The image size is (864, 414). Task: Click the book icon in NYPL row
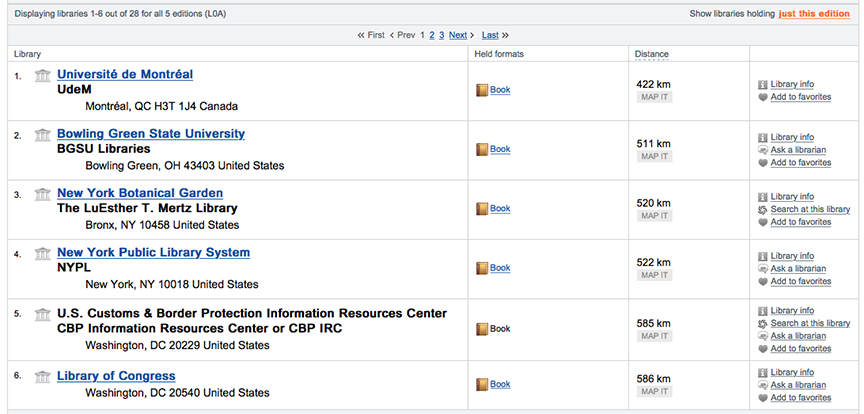click(482, 268)
